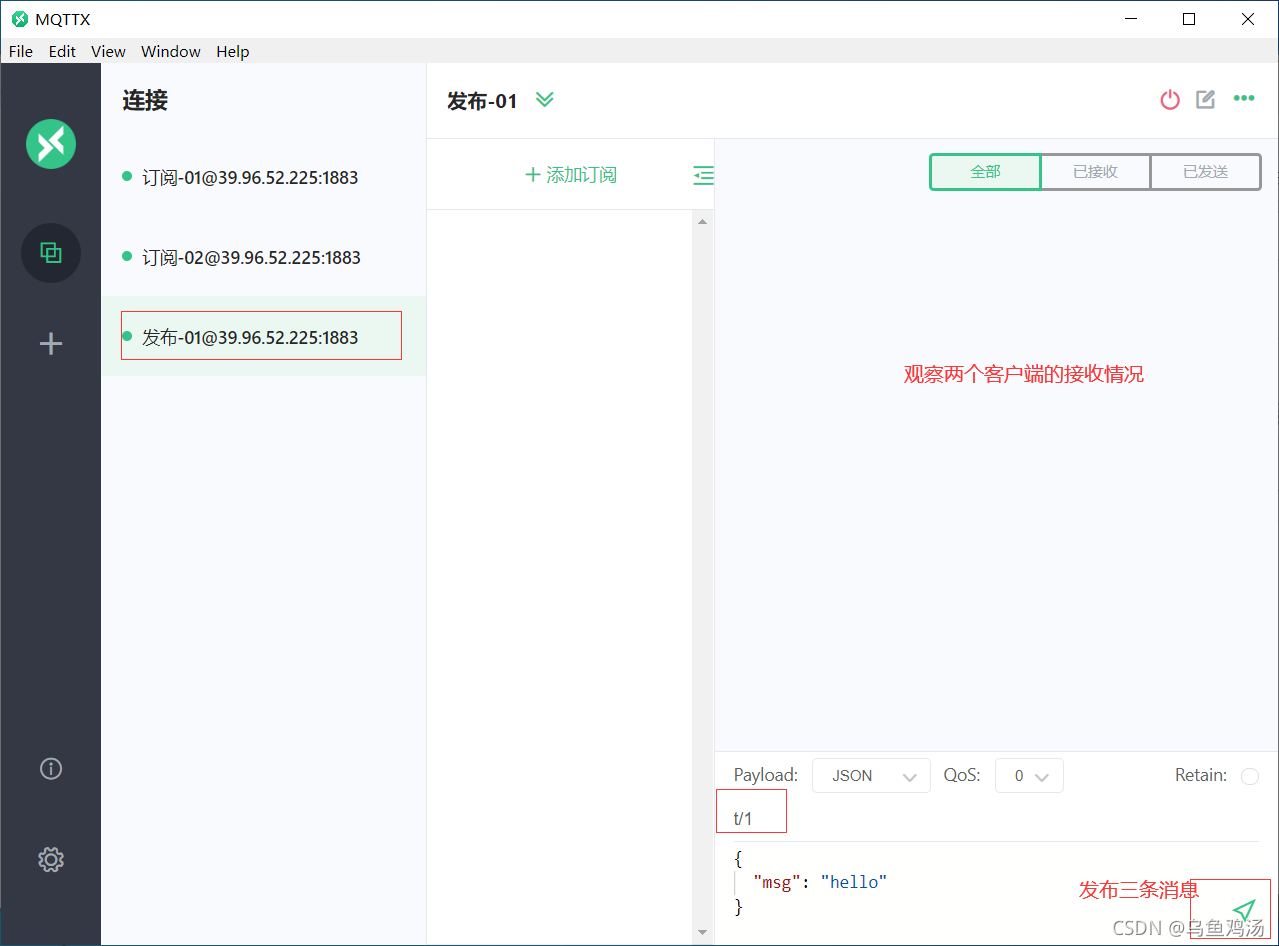Screen dimensions: 1279x946
Task: Open the About info icon
Action: click(51, 768)
